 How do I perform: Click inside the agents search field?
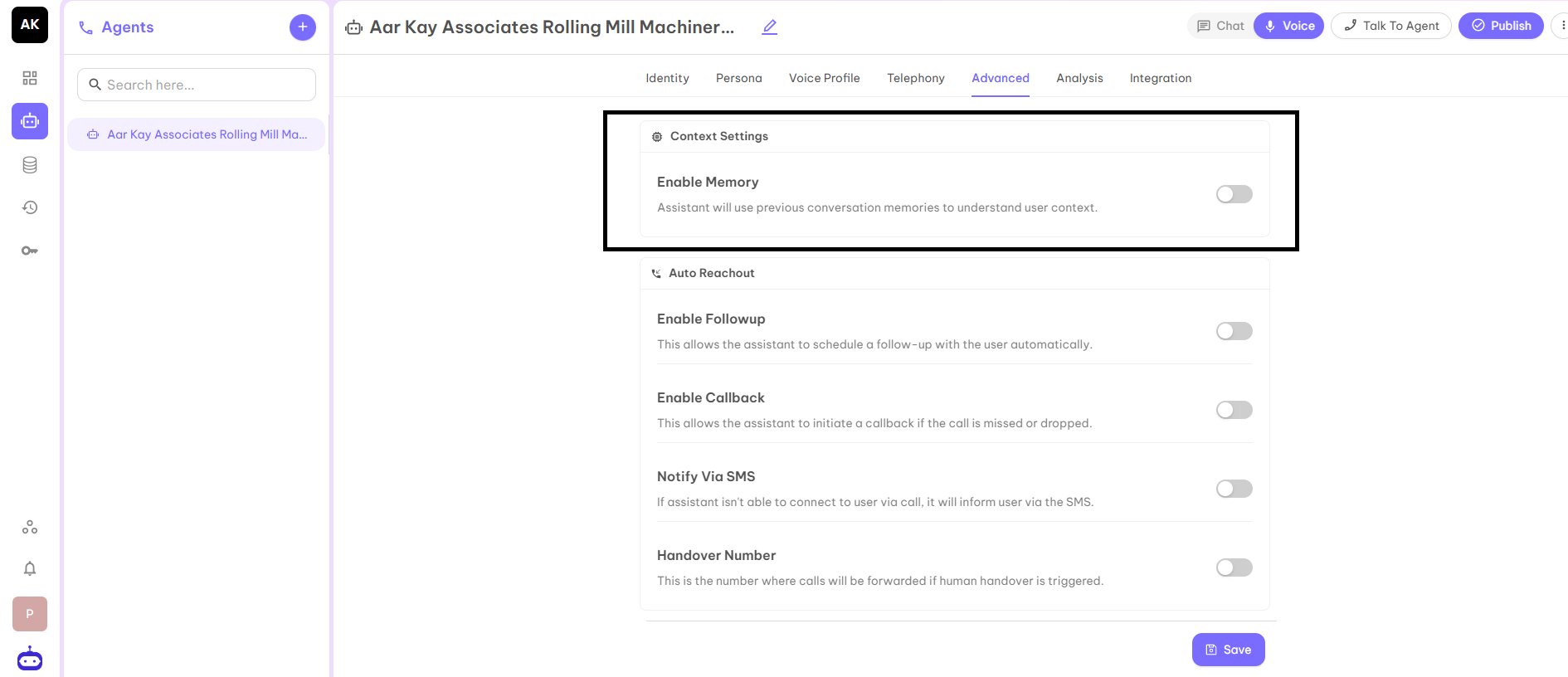(x=196, y=85)
